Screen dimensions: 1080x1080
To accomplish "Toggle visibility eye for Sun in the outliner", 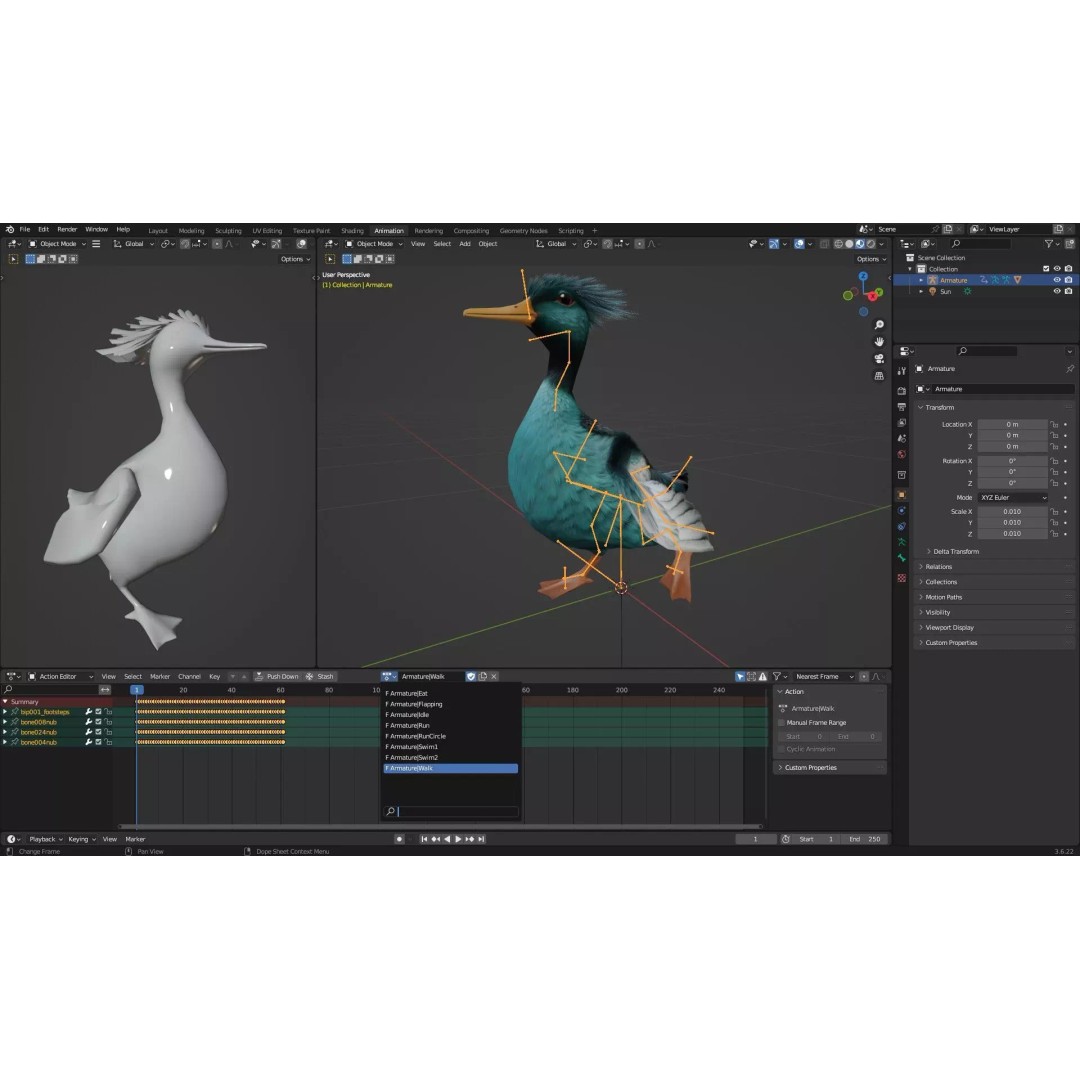I will click(1057, 291).
